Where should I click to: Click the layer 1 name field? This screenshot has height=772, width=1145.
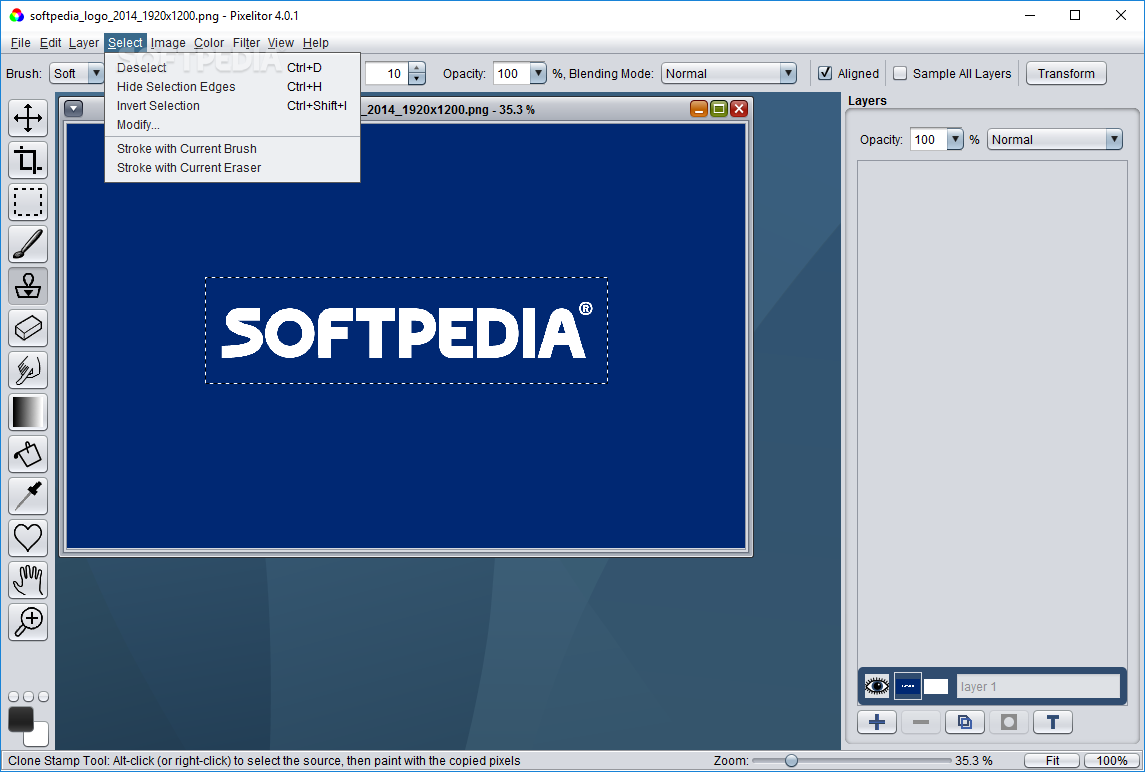[x=1038, y=686]
